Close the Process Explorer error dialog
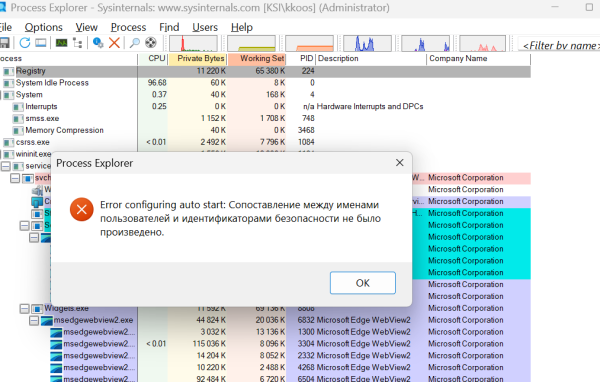Viewport: 600px width, 382px height. tap(399, 163)
